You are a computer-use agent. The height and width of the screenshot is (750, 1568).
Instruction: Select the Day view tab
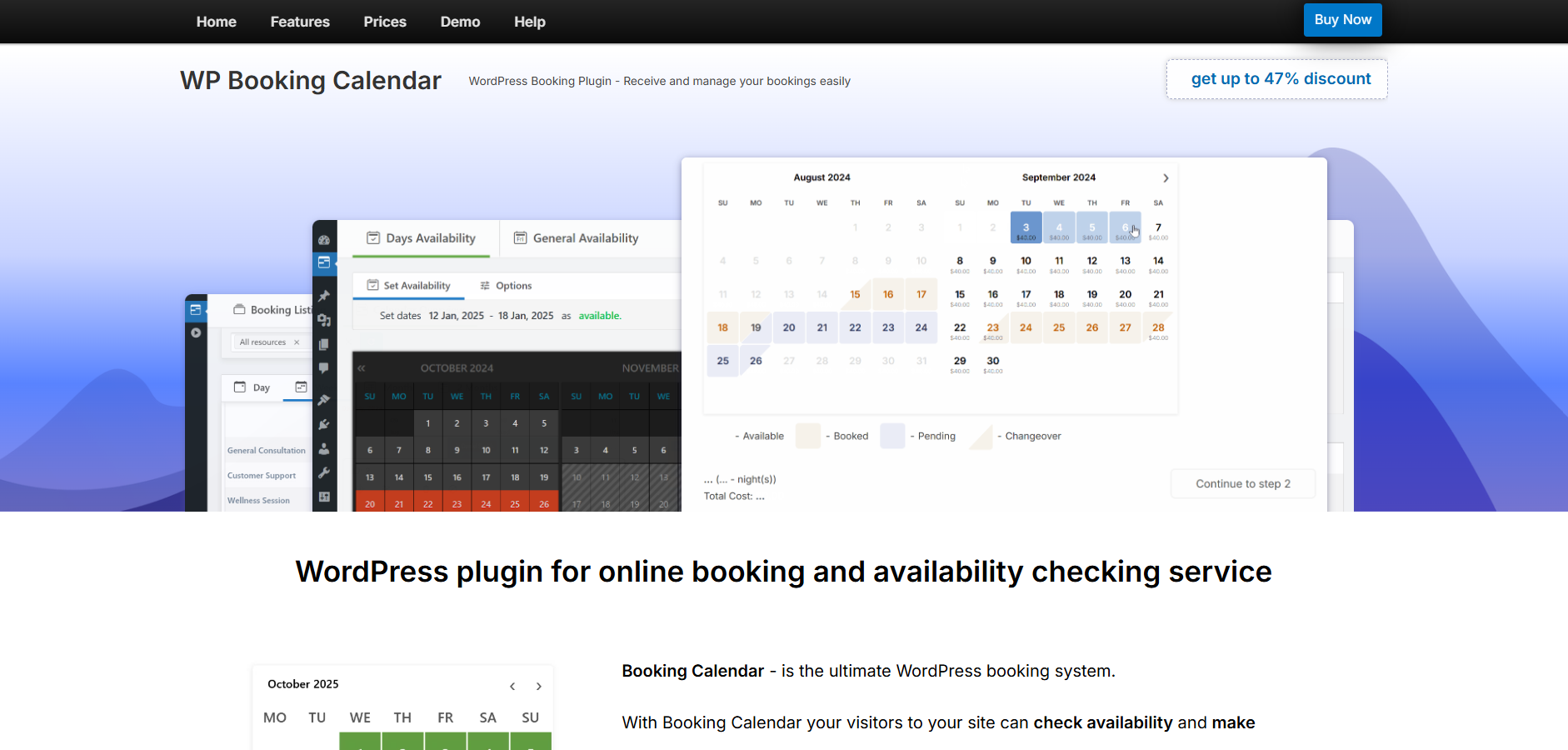(252, 387)
